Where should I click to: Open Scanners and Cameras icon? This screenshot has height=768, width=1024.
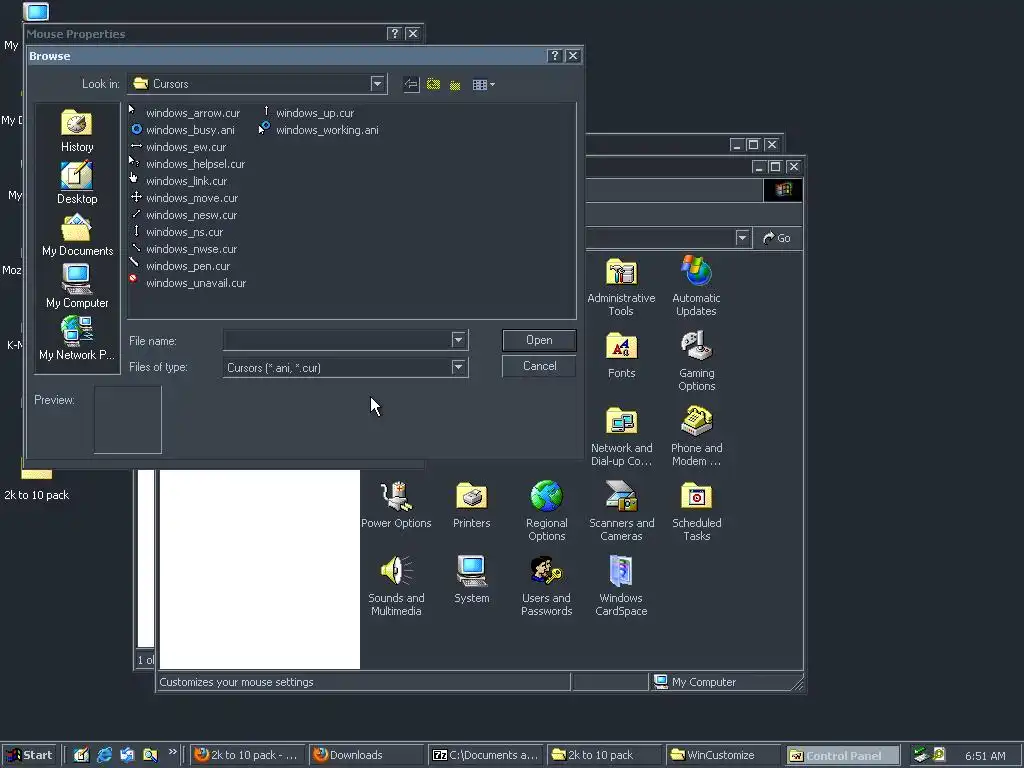coord(621,511)
